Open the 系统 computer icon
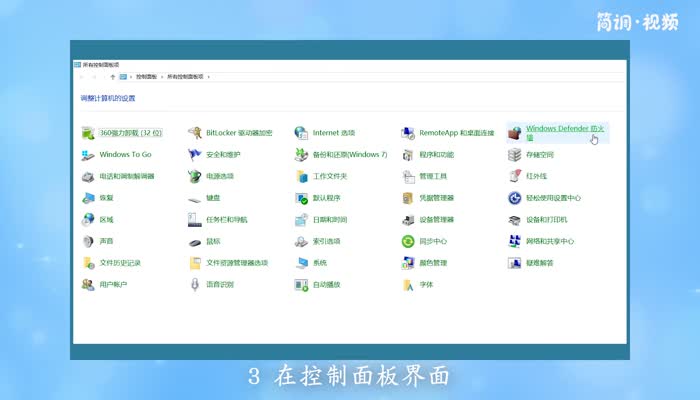The width and height of the screenshot is (700, 400). [302, 263]
